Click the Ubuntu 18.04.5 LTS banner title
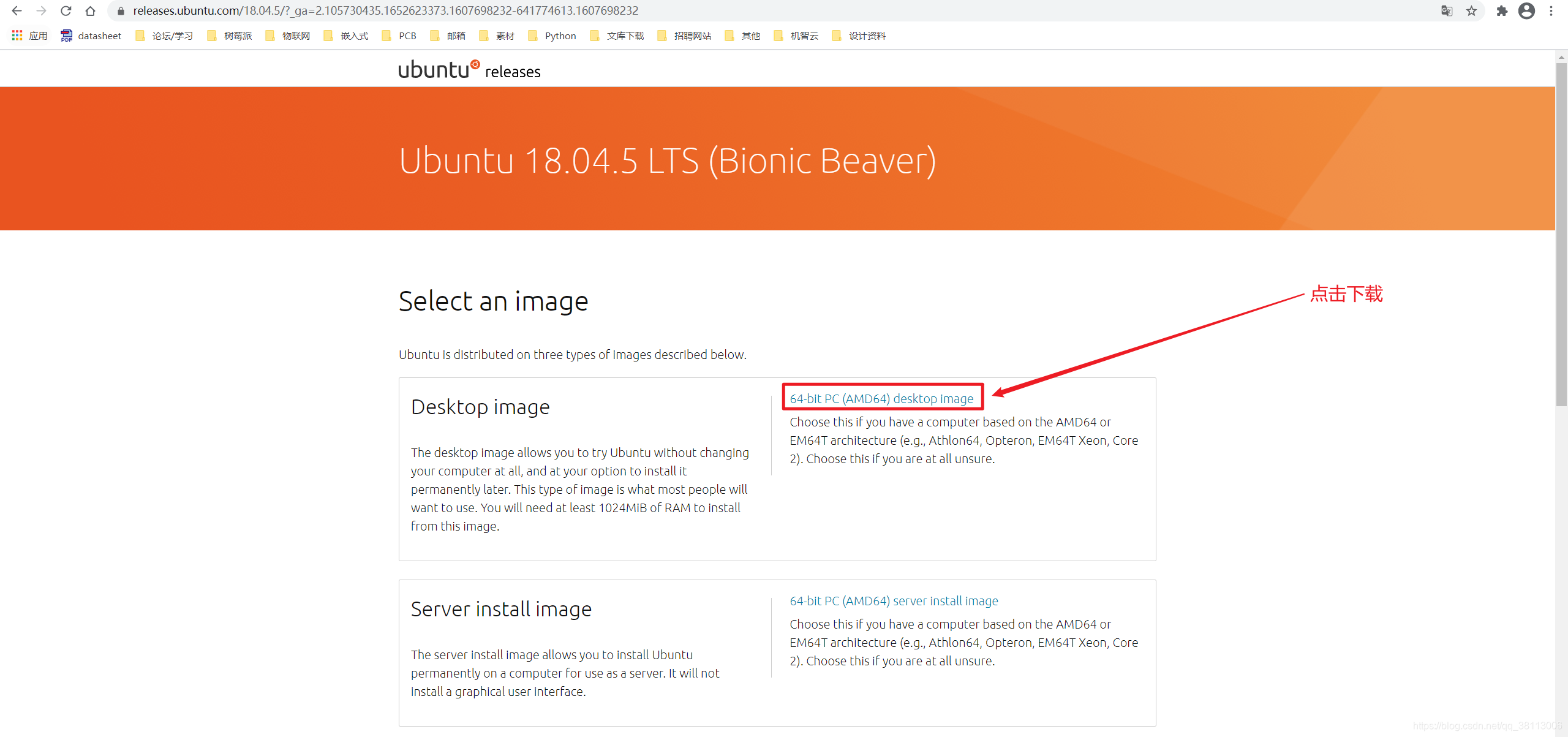 pyautogui.click(x=668, y=161)
